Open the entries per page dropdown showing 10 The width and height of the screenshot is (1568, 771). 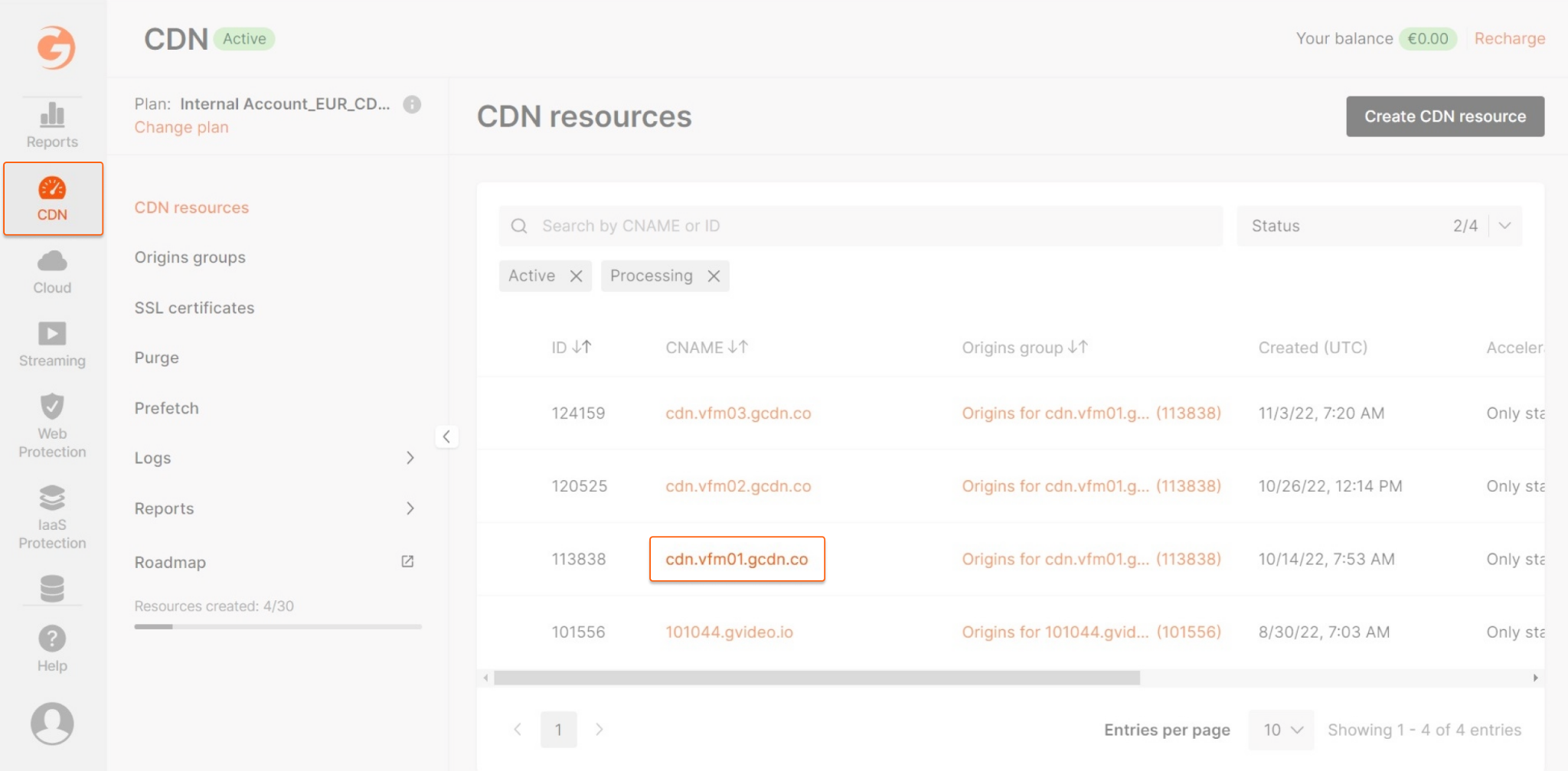coord(1279,729)
